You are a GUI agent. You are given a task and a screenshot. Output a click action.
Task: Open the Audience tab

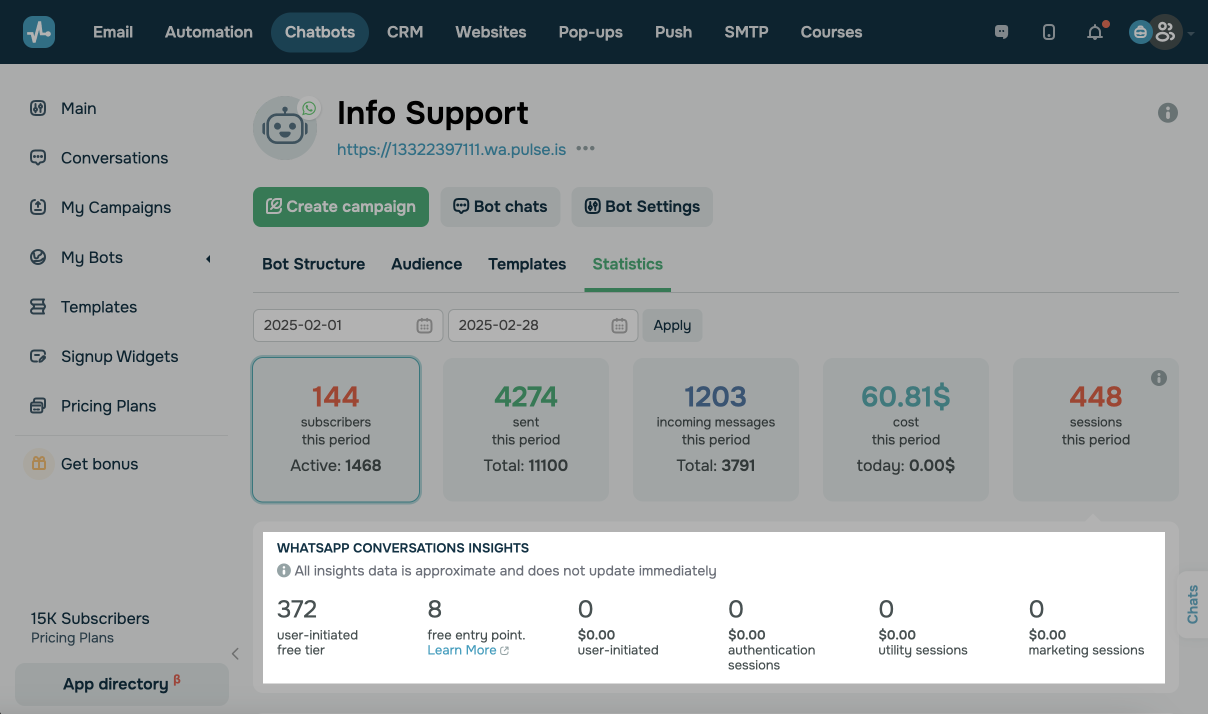[426, 264]
